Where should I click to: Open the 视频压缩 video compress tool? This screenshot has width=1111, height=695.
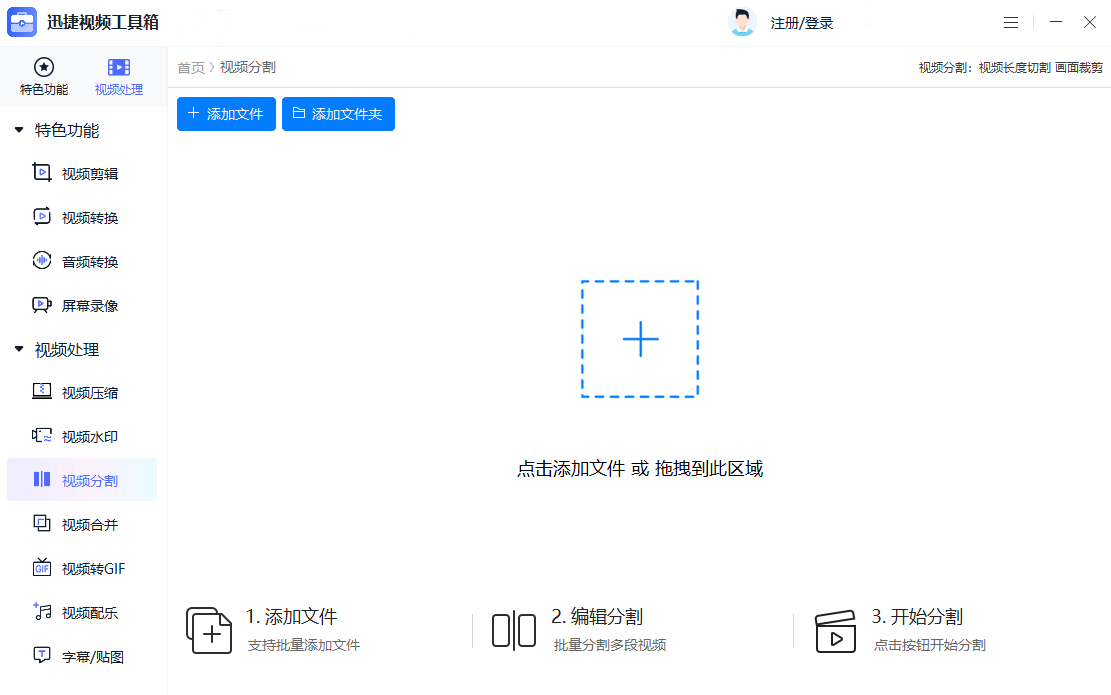pyautogui.click(x=89, y=393)
